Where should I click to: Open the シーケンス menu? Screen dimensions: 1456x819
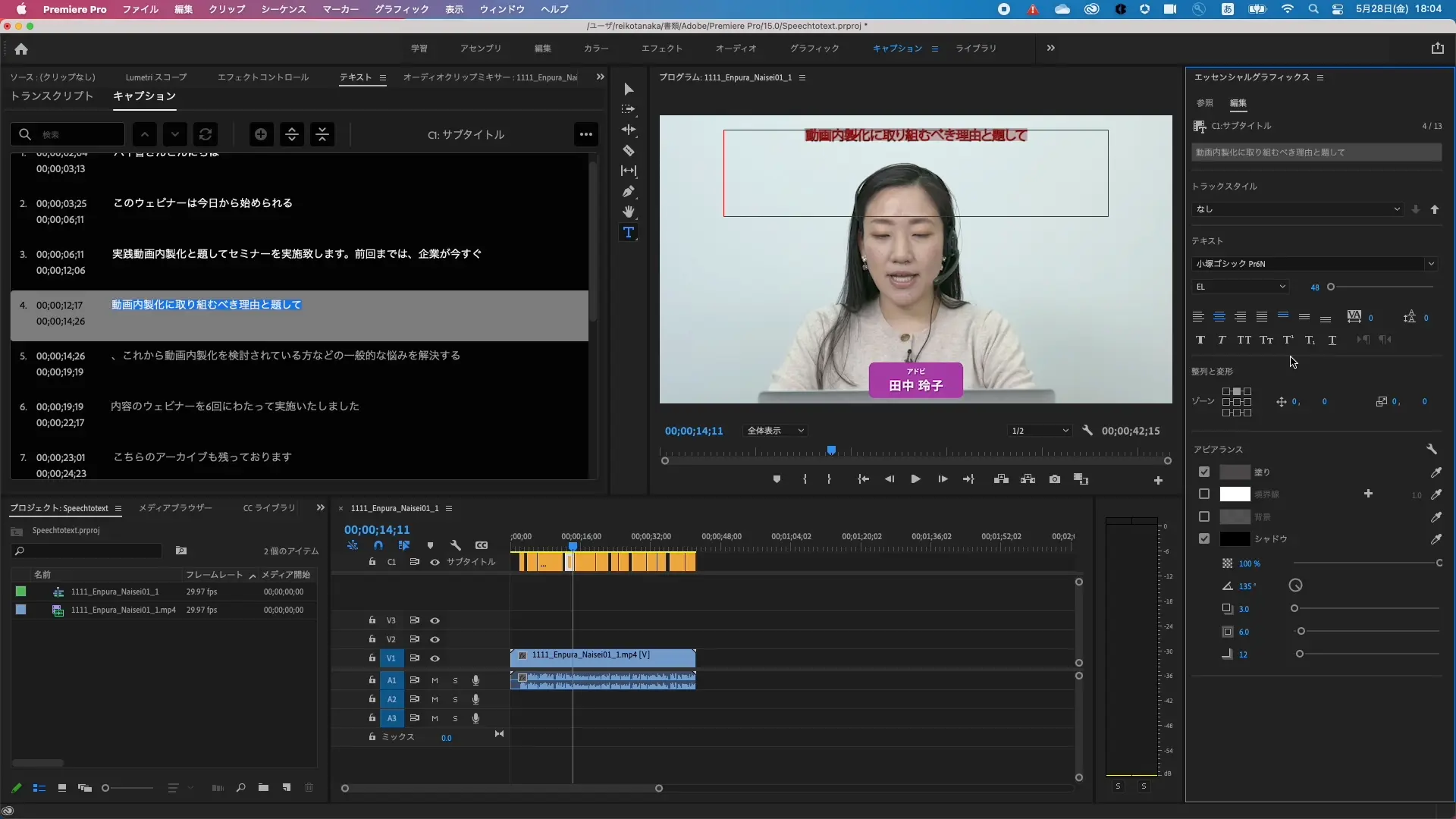click(x=284, y=9)
